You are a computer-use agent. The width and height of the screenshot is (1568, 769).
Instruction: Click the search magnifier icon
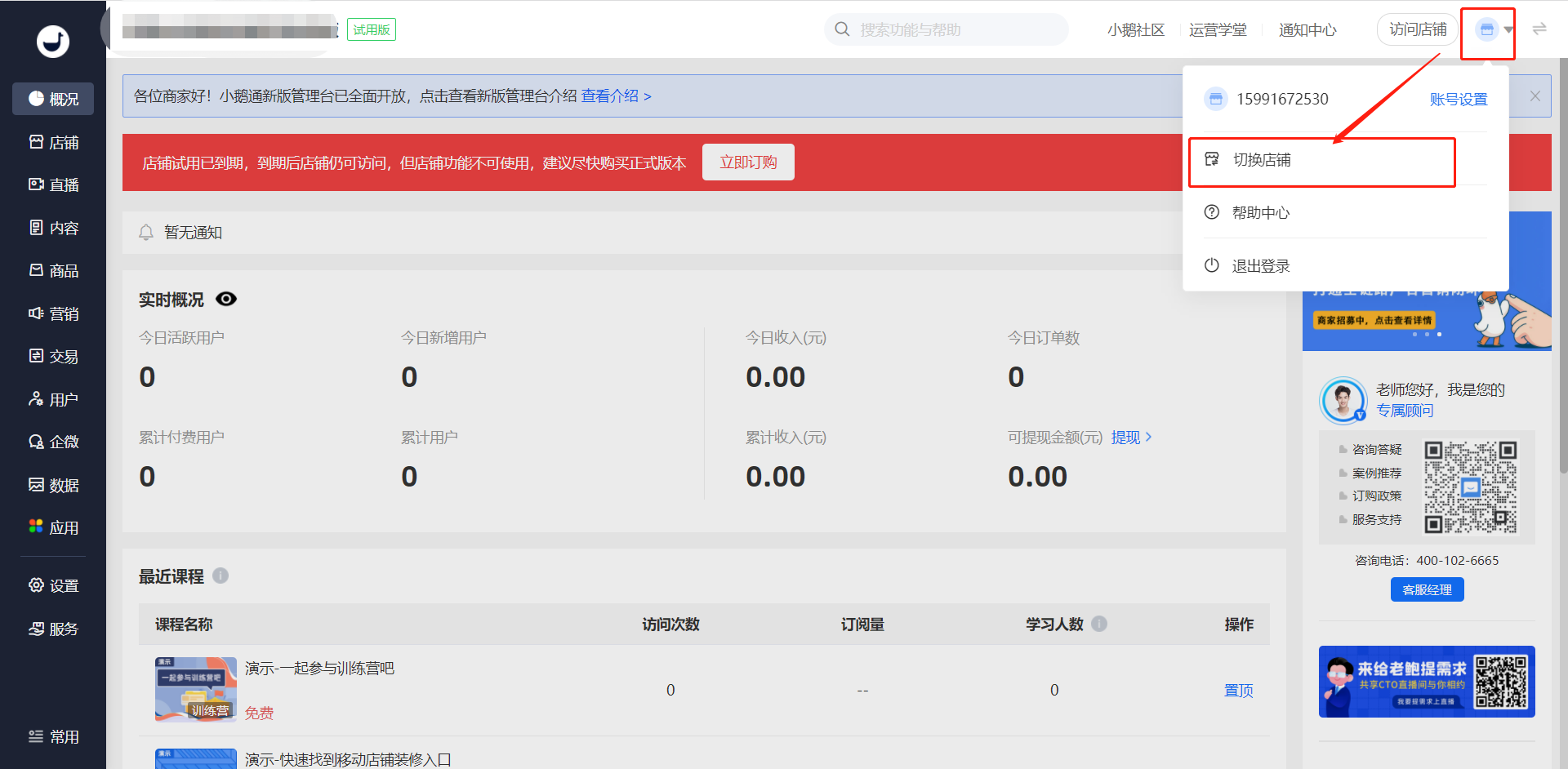[842, 29]
